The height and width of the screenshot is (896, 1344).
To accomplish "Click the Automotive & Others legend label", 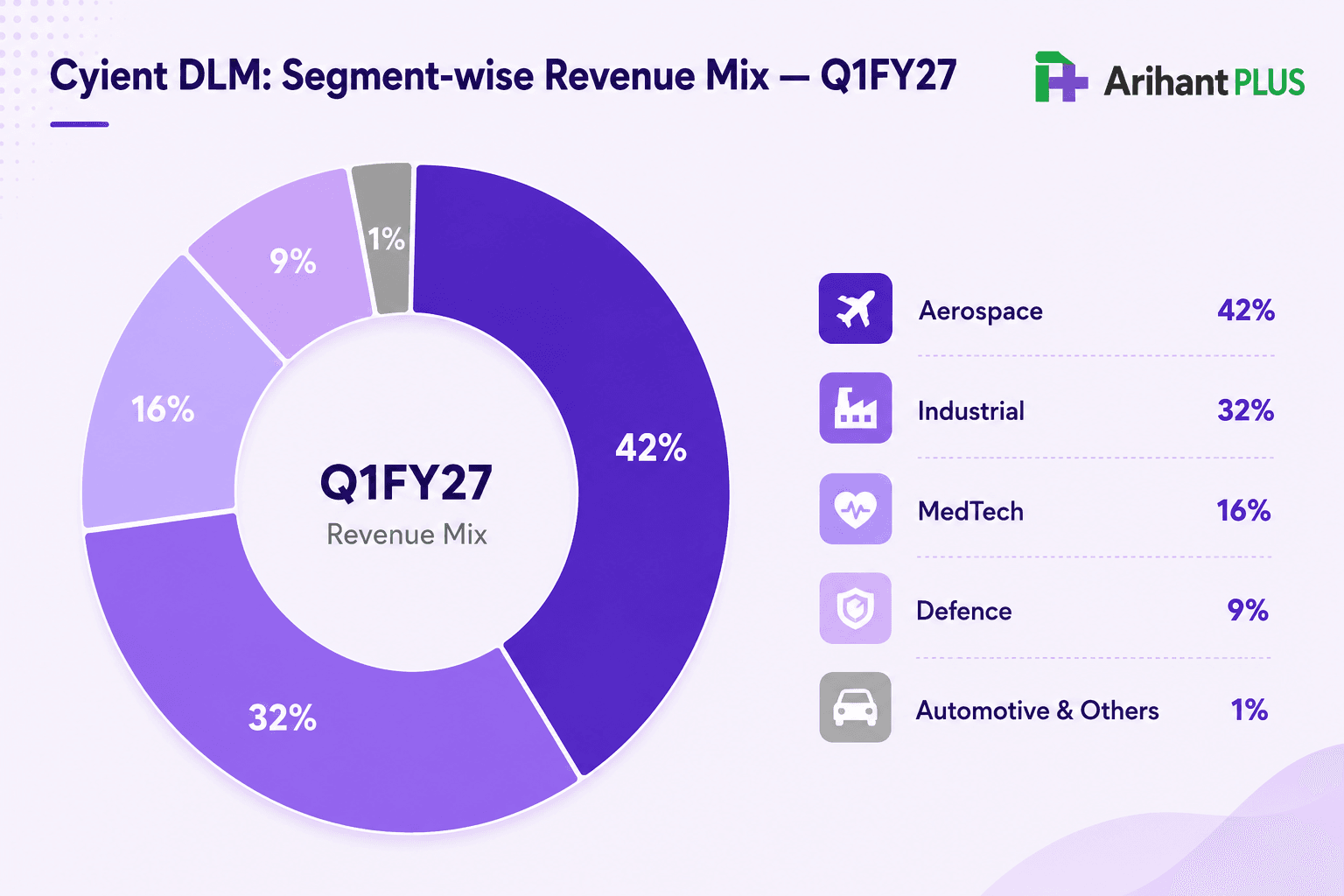I will point(1037,710).
